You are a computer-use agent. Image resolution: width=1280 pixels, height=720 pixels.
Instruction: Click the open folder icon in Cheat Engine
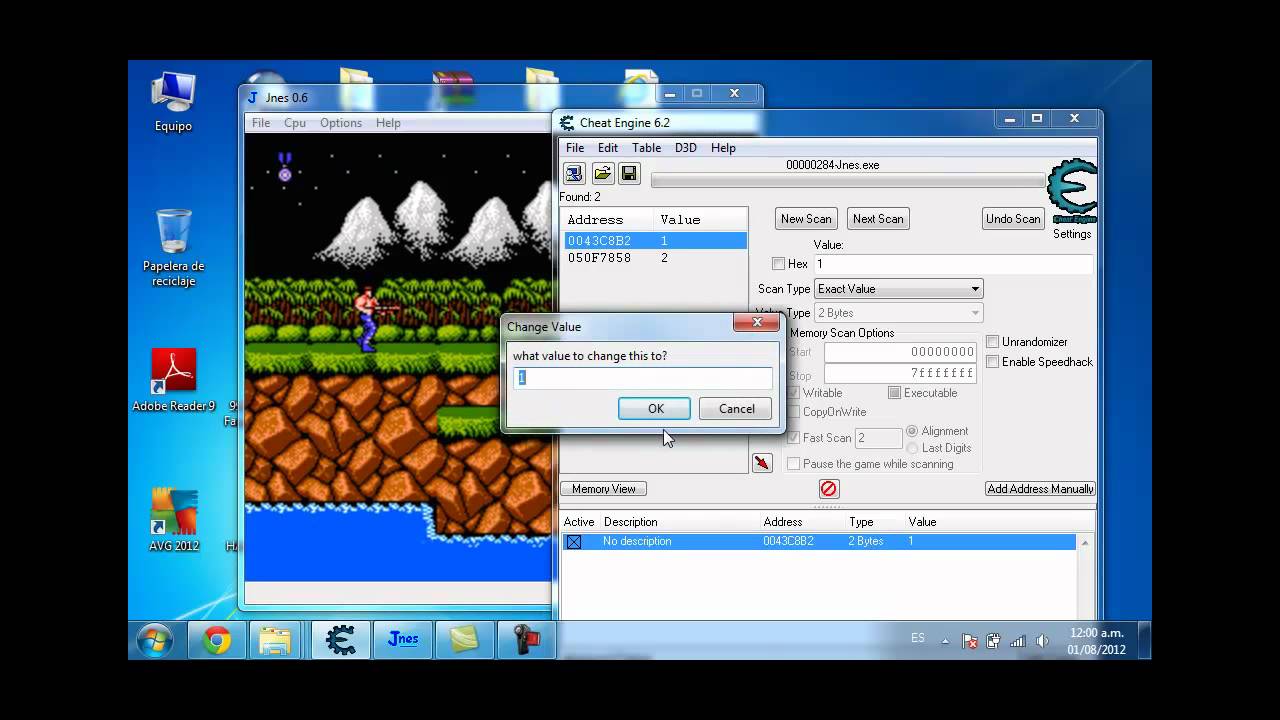pyautogui.click(x=602, y=174)
